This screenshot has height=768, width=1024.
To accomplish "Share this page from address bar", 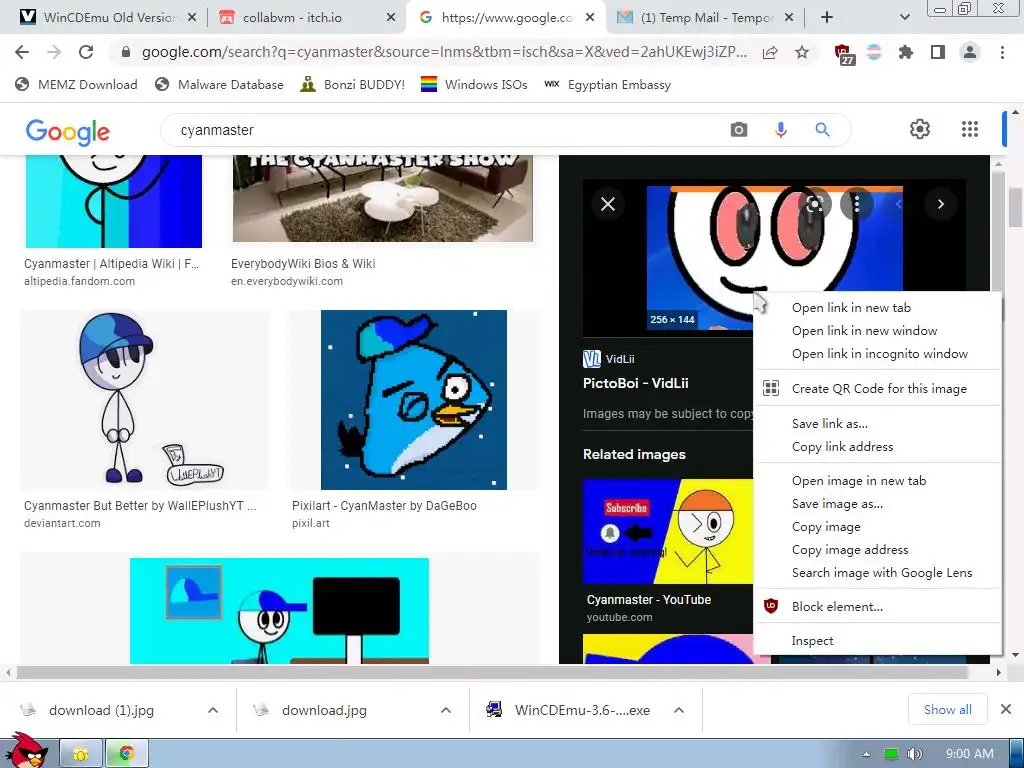I will coord(770,52).
